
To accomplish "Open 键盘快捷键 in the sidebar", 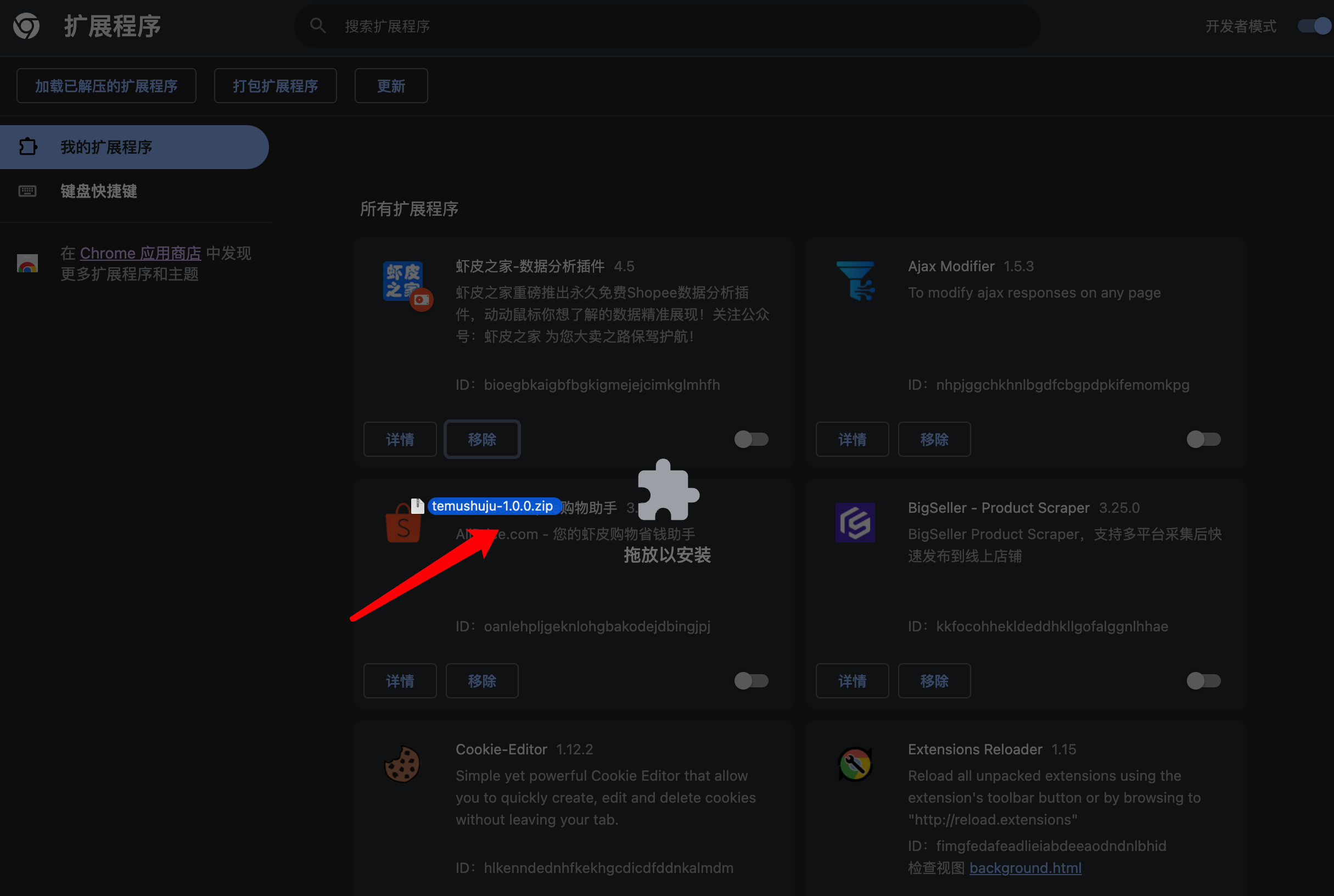I will (134, 191).
